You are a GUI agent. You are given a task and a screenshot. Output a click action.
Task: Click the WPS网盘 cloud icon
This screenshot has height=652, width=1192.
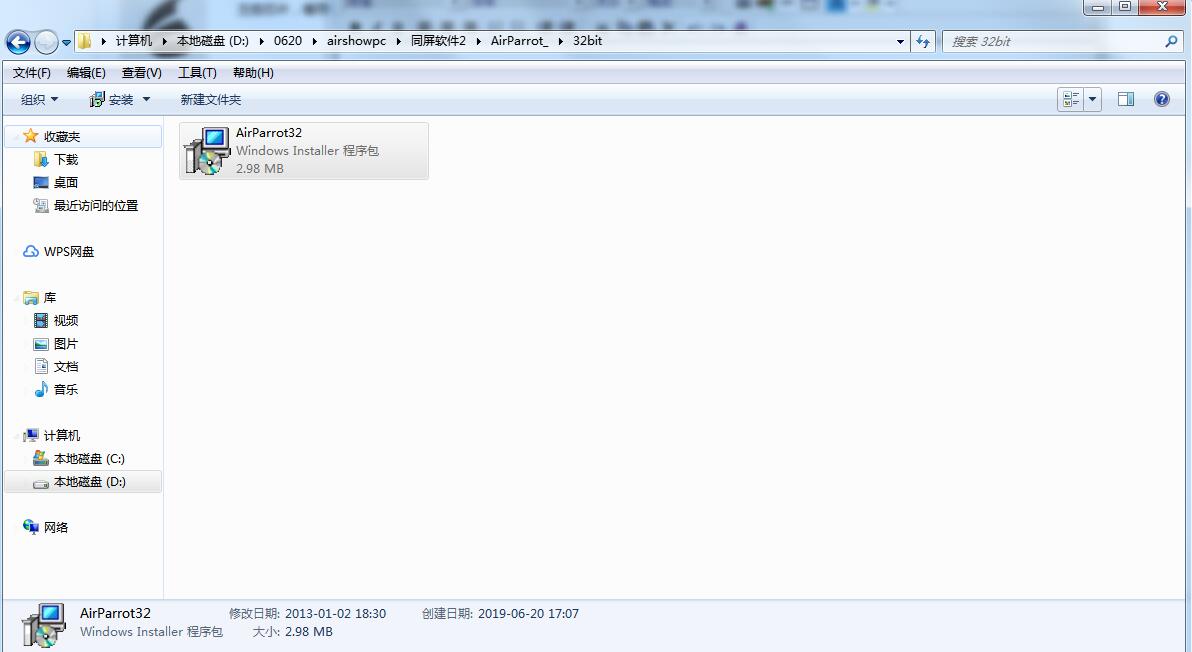point(30,252)
